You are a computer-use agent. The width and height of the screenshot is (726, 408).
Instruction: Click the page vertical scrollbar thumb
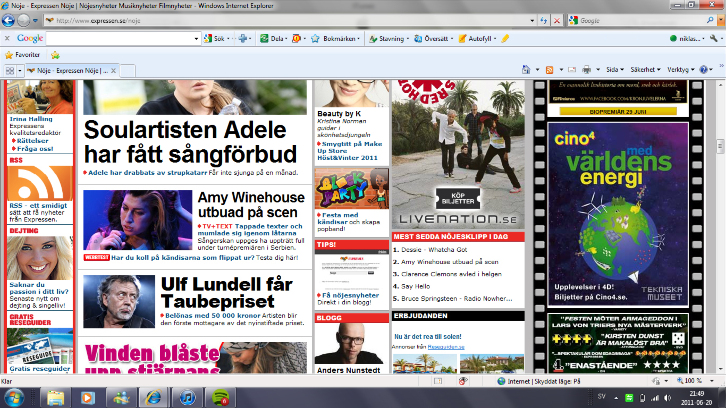(x=720, y=146)
